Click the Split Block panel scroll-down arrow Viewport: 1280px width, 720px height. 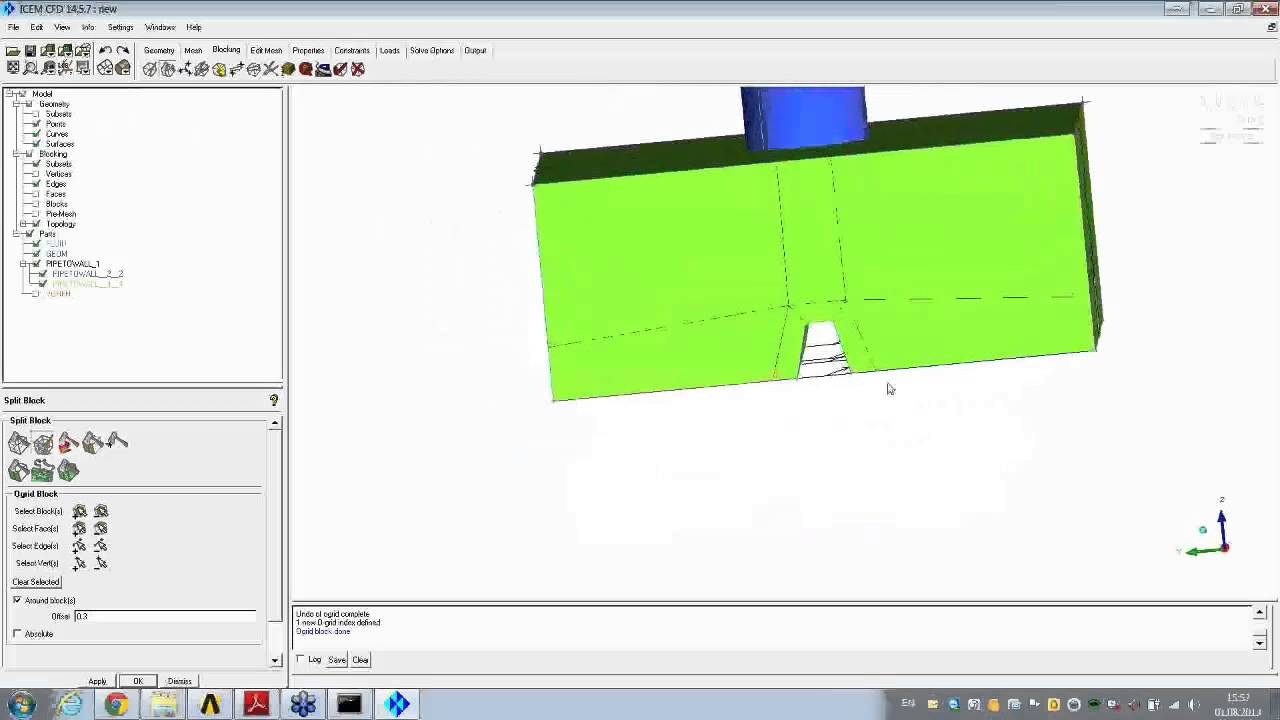click(x=275, y=660)
